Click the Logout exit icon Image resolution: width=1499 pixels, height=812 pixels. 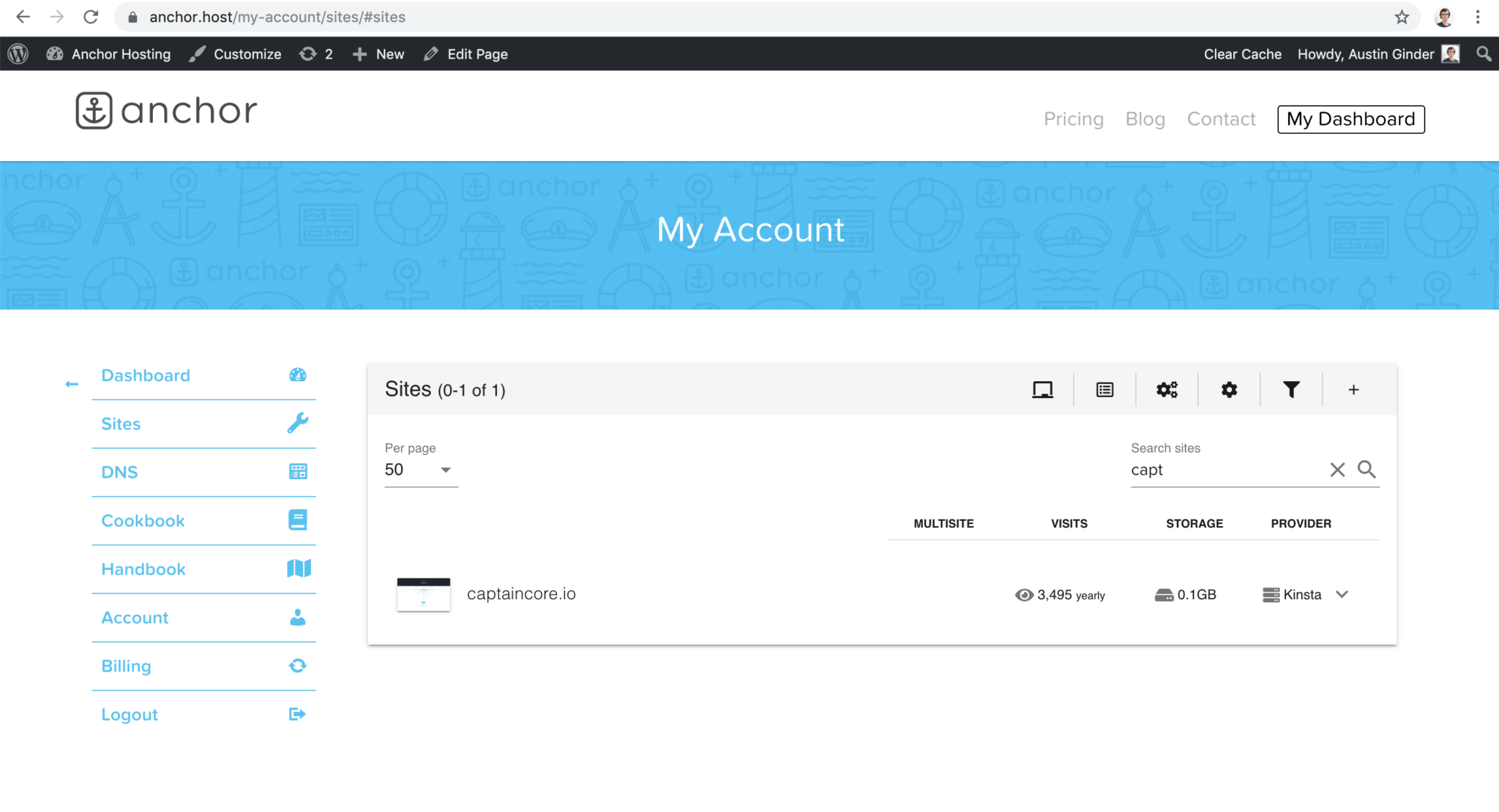point(298,714)
